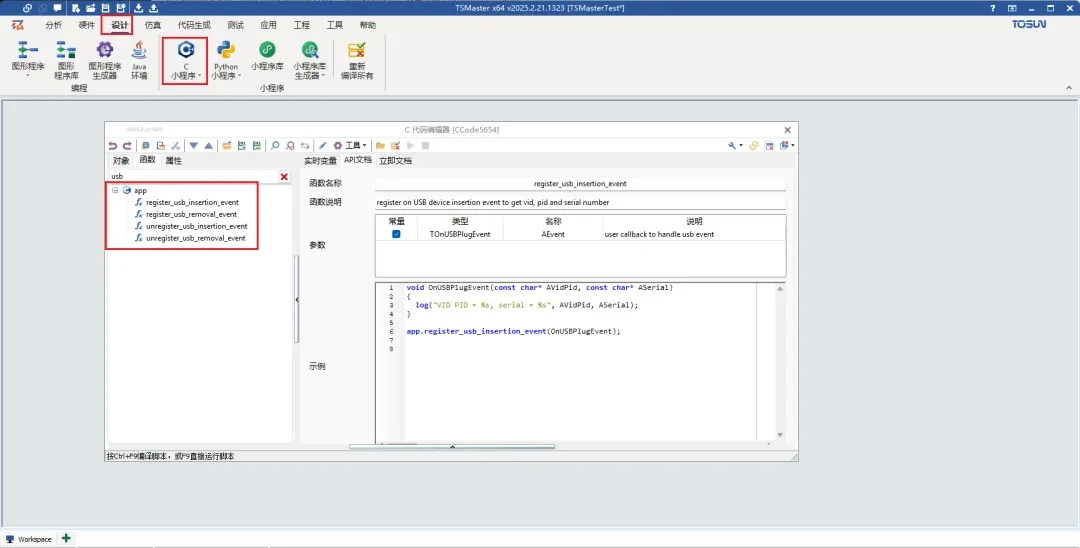Switch to the 对象 tab

[x=121, y=160]
